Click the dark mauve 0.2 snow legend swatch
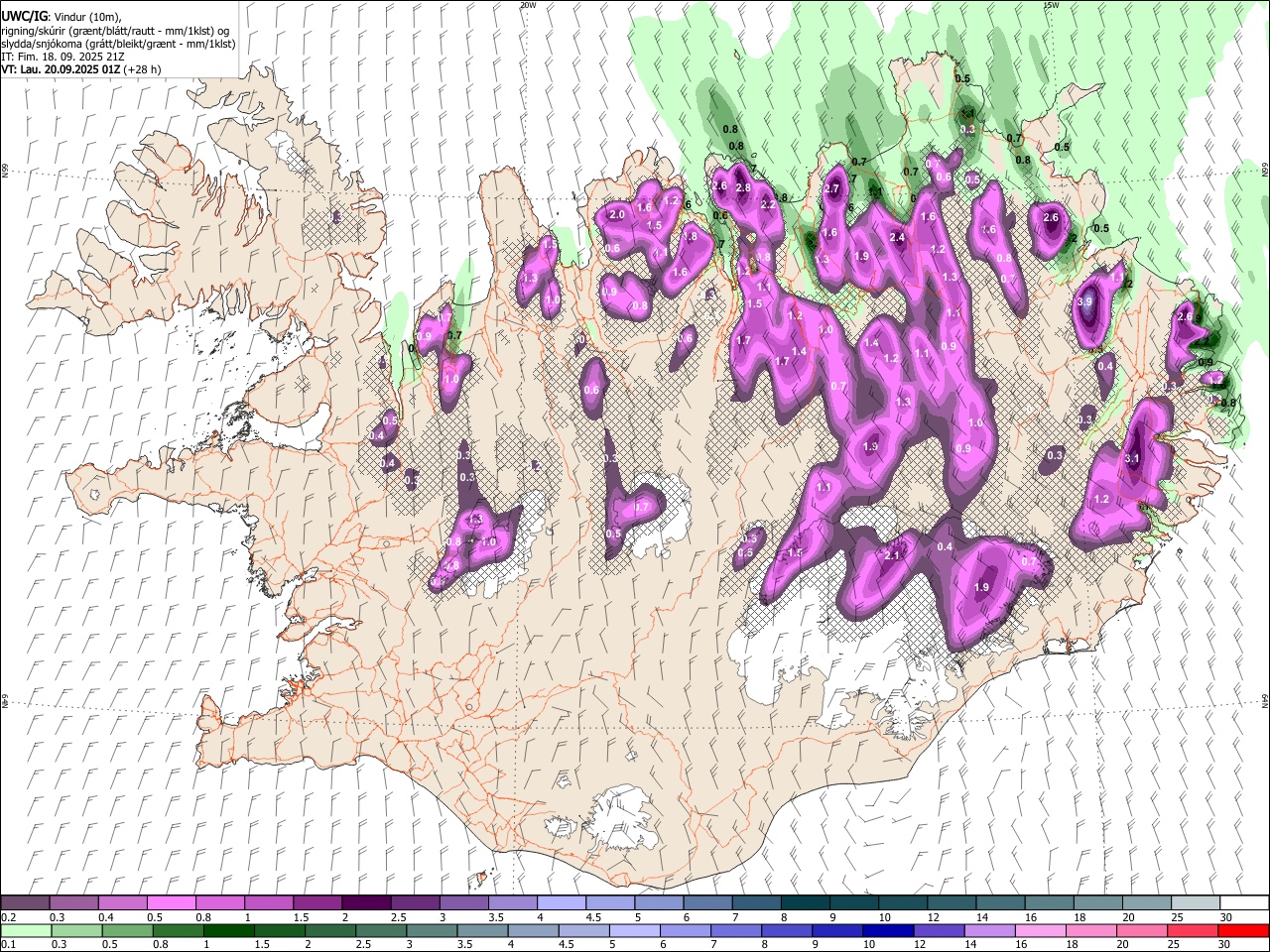This screenshot has height=952, width=1270. [26, 902]
